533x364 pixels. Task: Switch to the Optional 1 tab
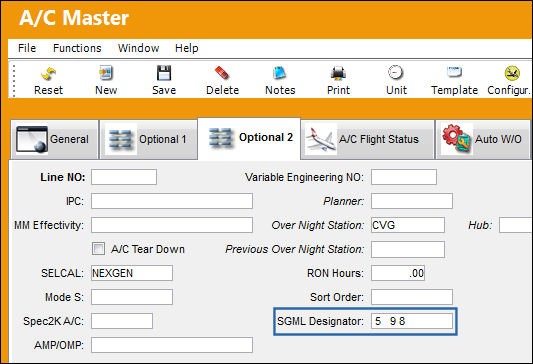148,139
